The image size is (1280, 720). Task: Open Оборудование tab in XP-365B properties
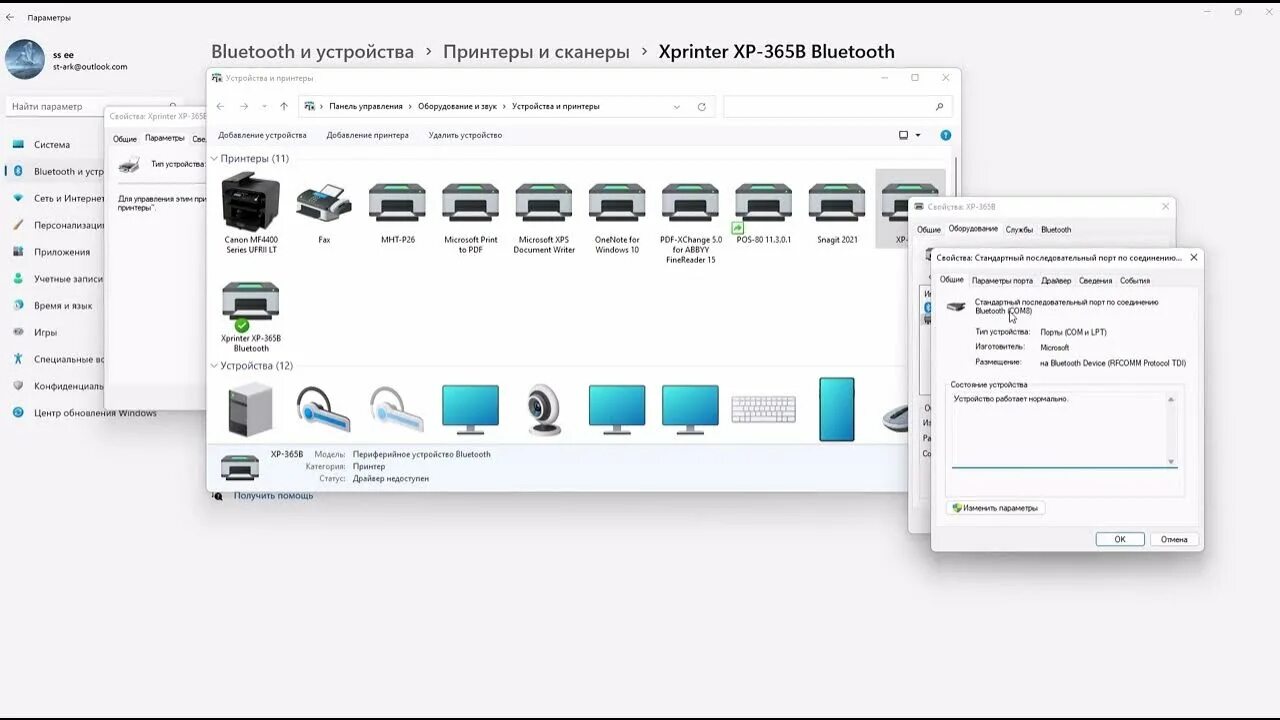tap(973, 229)
